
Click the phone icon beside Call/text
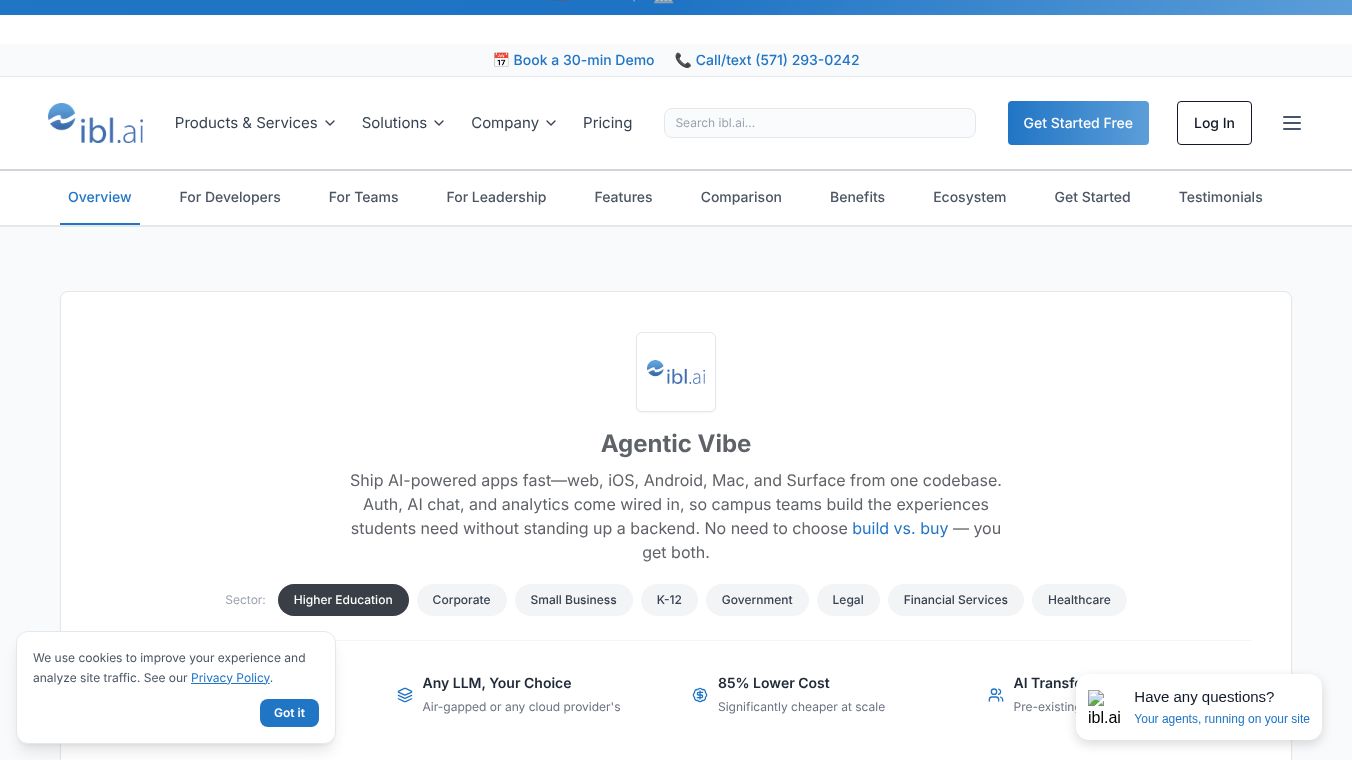tap(683, 60)
